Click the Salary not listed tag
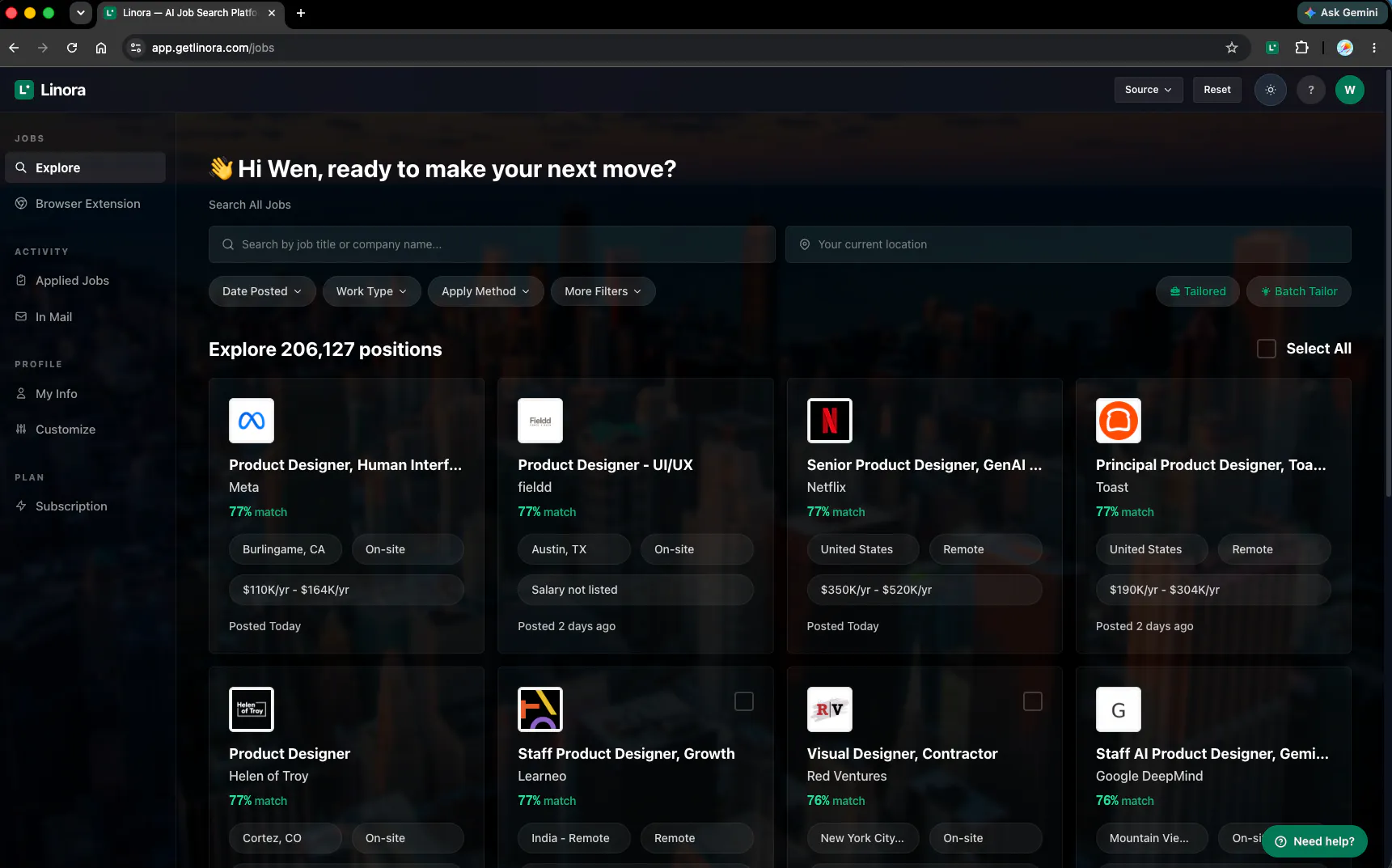This screenshot has height=868, width=1392. click(x=636, y=590)
